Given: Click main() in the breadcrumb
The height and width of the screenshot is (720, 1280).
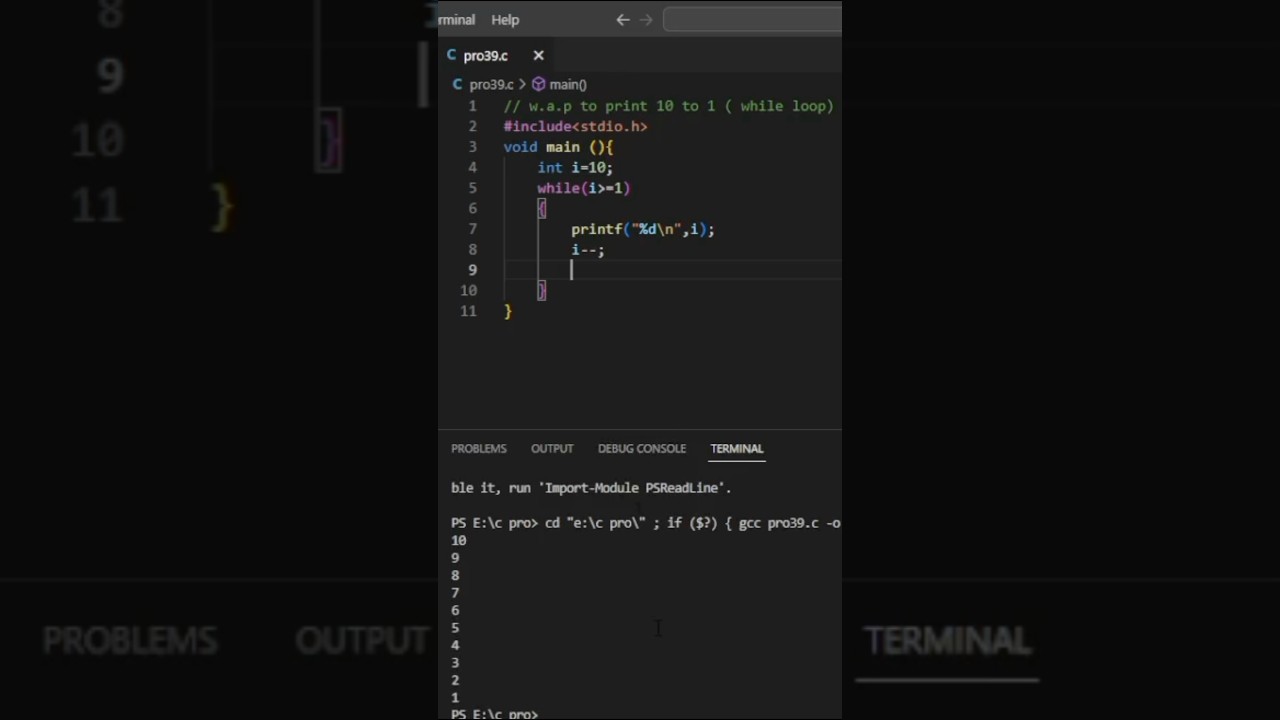Looking at the screenshot, I should click(x=568, y=85).
